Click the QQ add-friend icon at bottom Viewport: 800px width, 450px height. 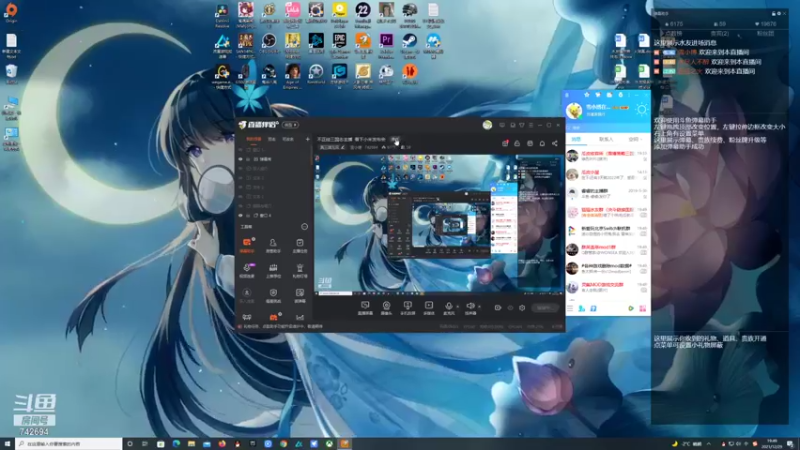(x=582, y=308)
